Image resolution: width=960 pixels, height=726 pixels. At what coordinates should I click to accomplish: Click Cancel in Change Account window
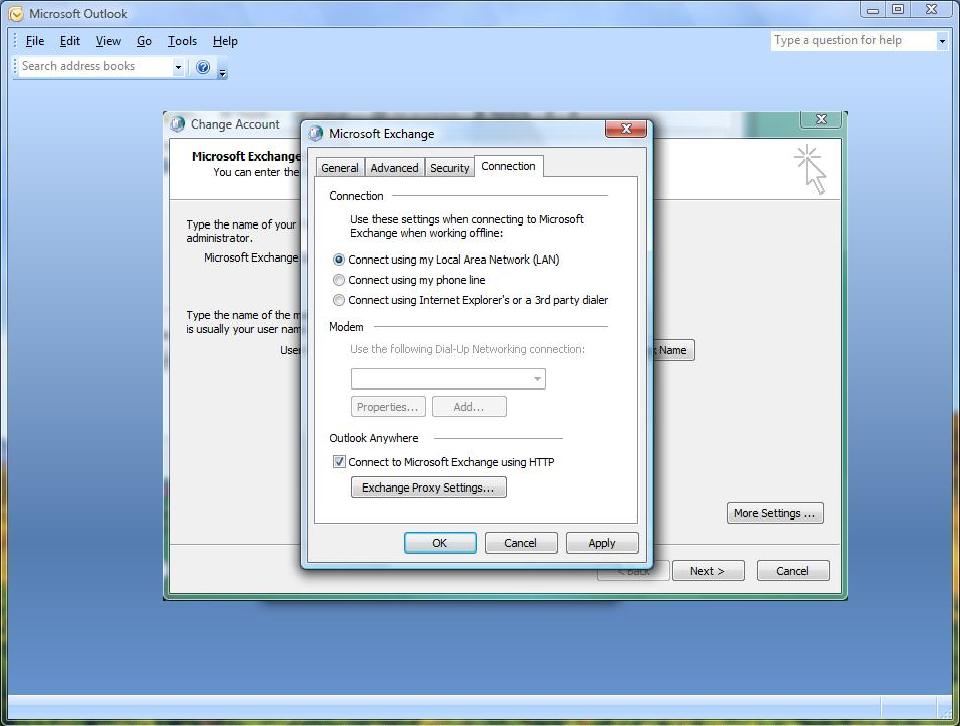click(793, 571)
